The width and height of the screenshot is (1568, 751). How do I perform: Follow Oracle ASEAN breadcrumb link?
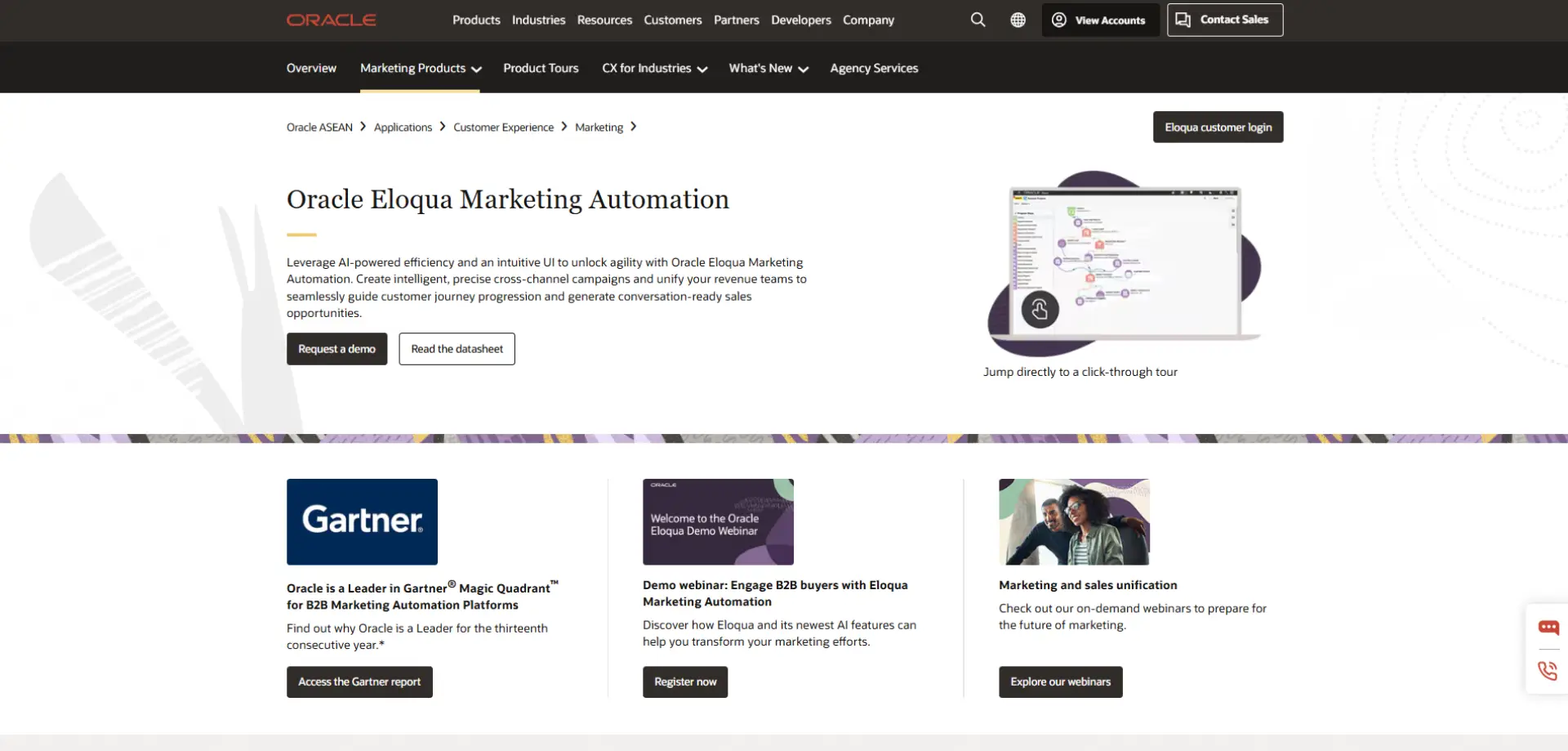point(319,127)
